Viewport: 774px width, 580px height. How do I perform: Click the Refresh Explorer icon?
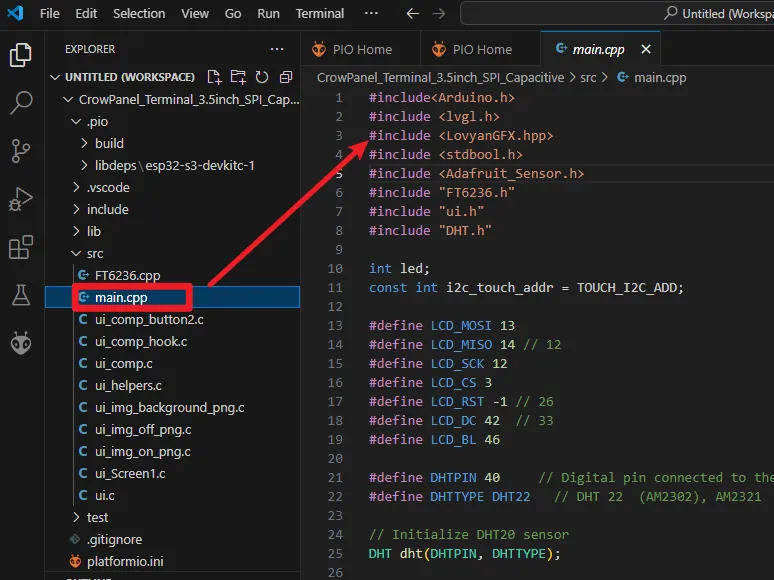pos(262,77)
